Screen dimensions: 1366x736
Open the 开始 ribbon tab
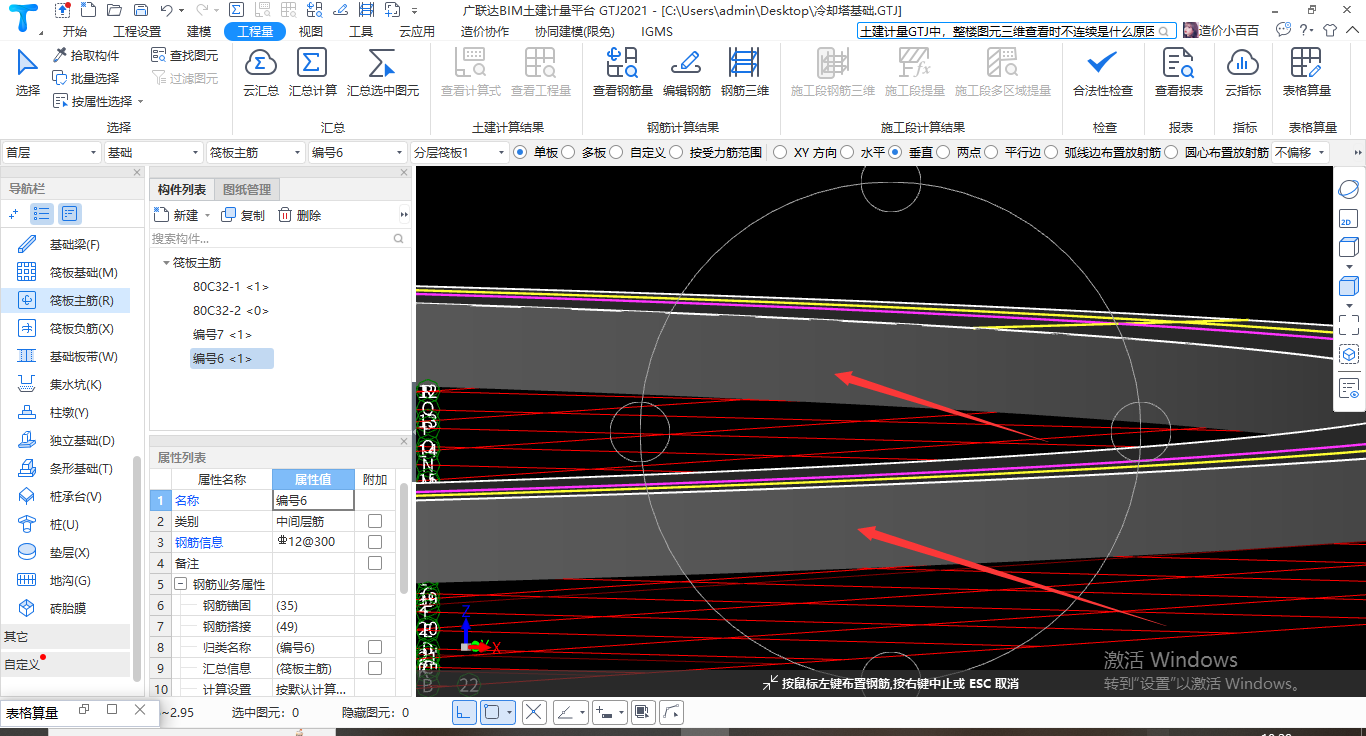tap(74, 31)
